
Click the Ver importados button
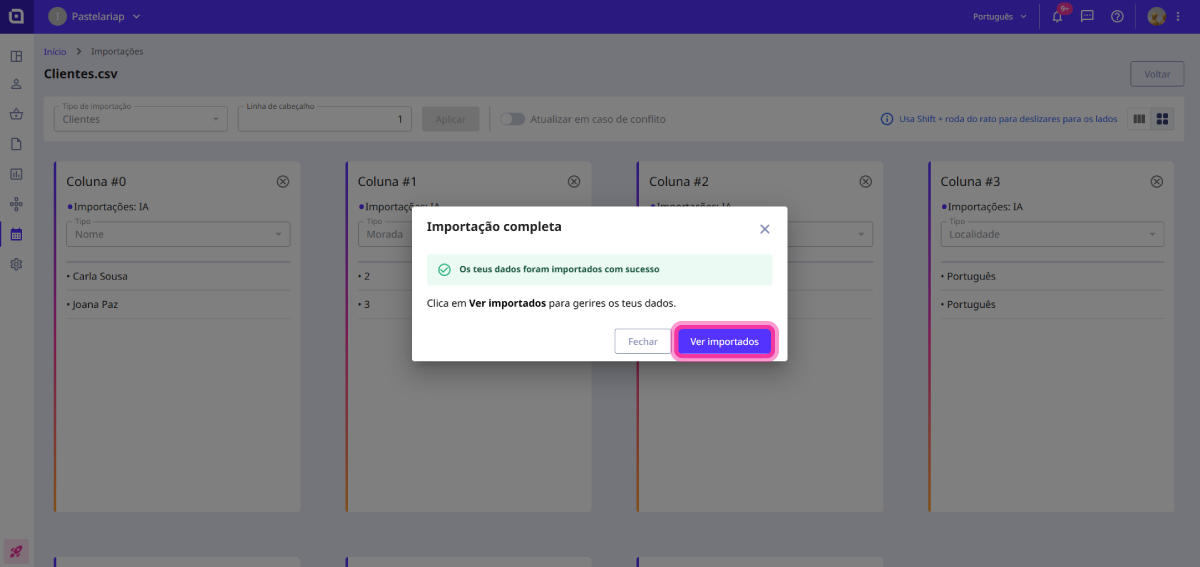724,342
